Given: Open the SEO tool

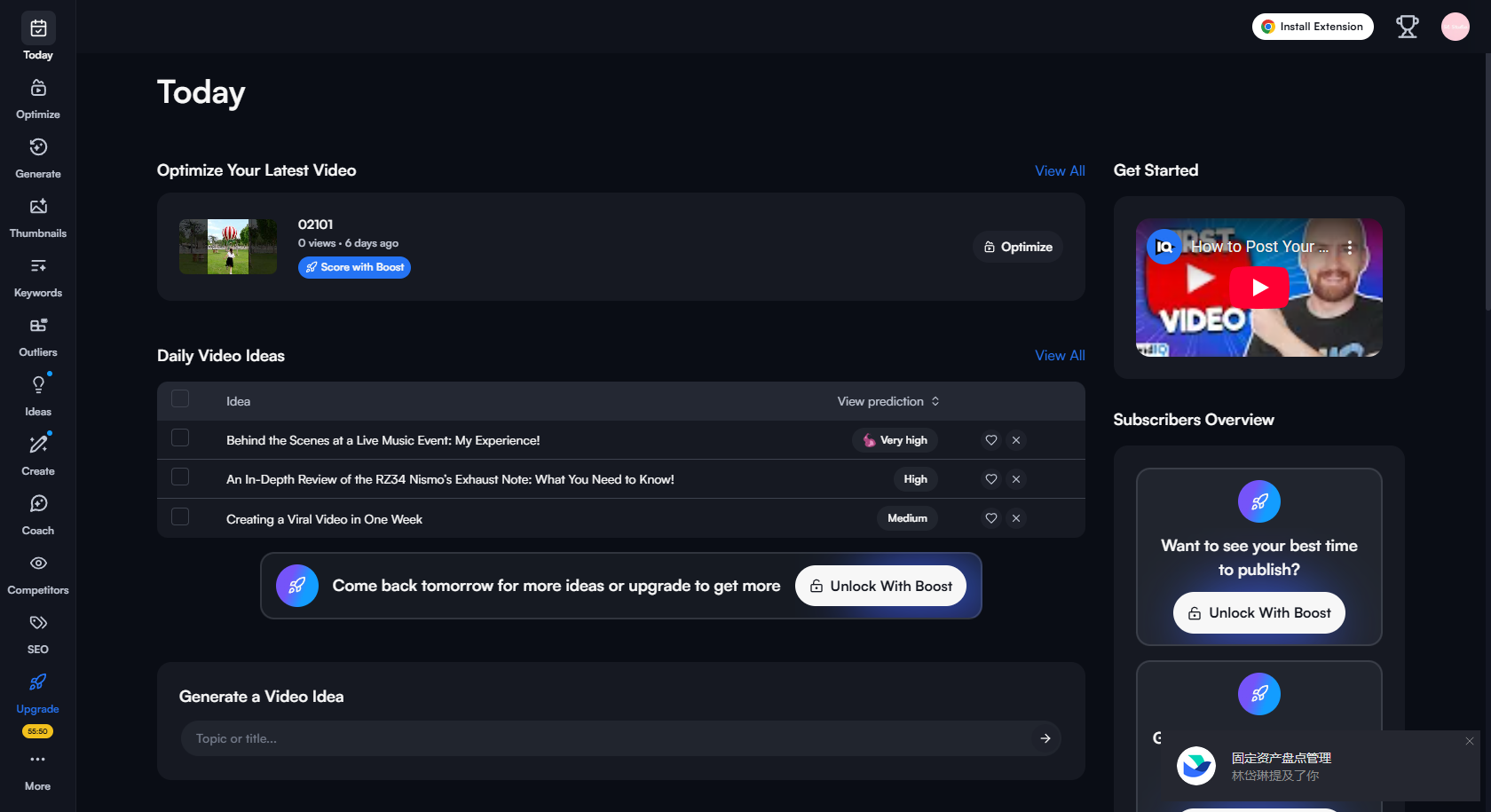Looking at the screenshot, I should point(38,634).
